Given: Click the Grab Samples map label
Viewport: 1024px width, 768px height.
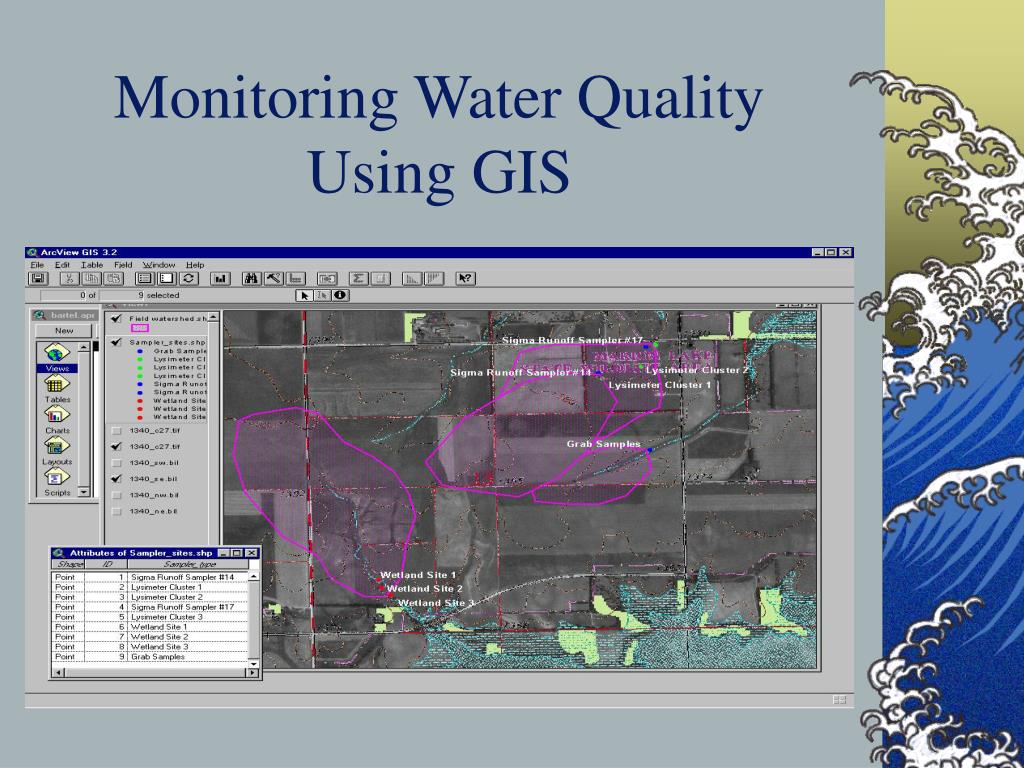Looking at the screenshot, I should point(603,444).
